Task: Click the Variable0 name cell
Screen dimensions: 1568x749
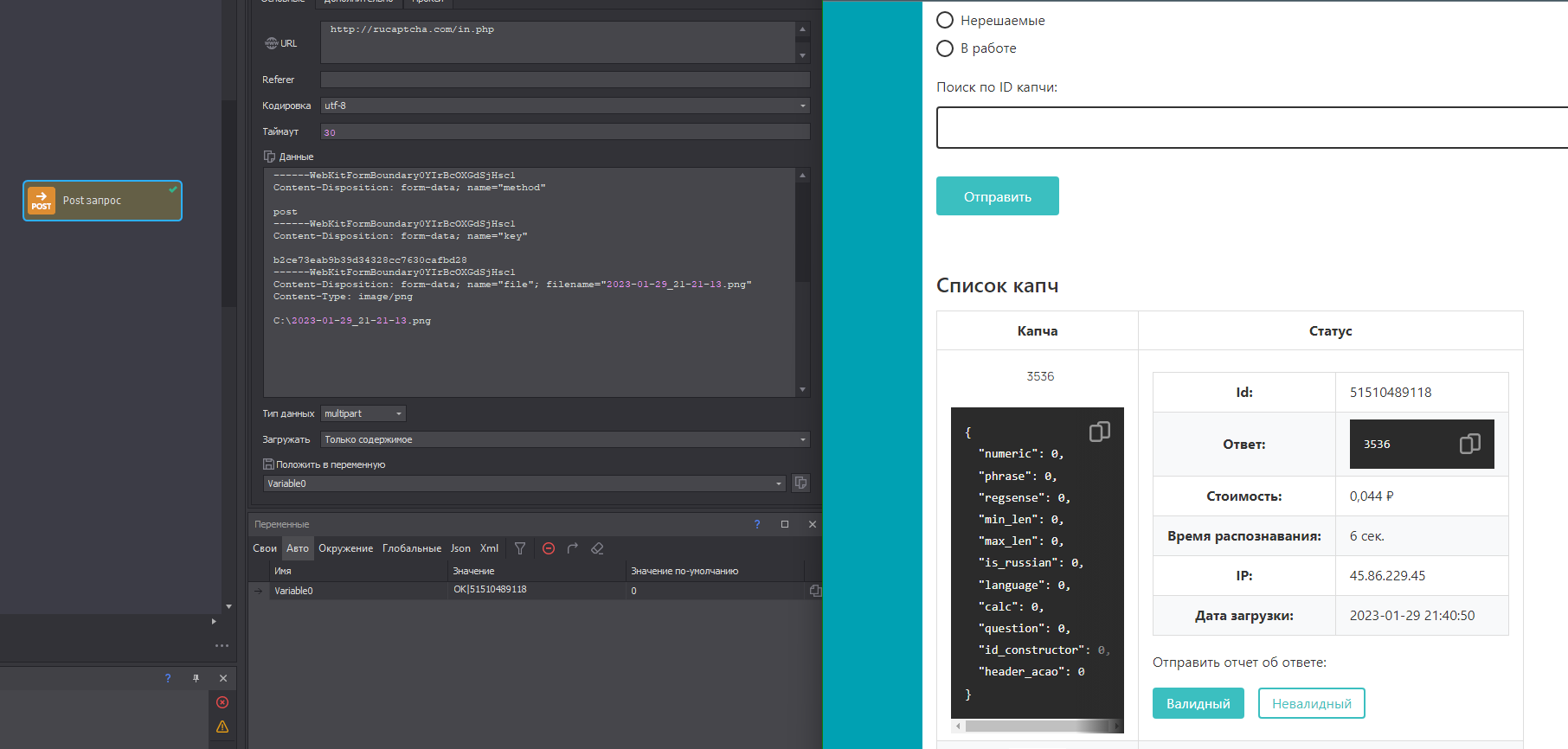Action: 358,591
